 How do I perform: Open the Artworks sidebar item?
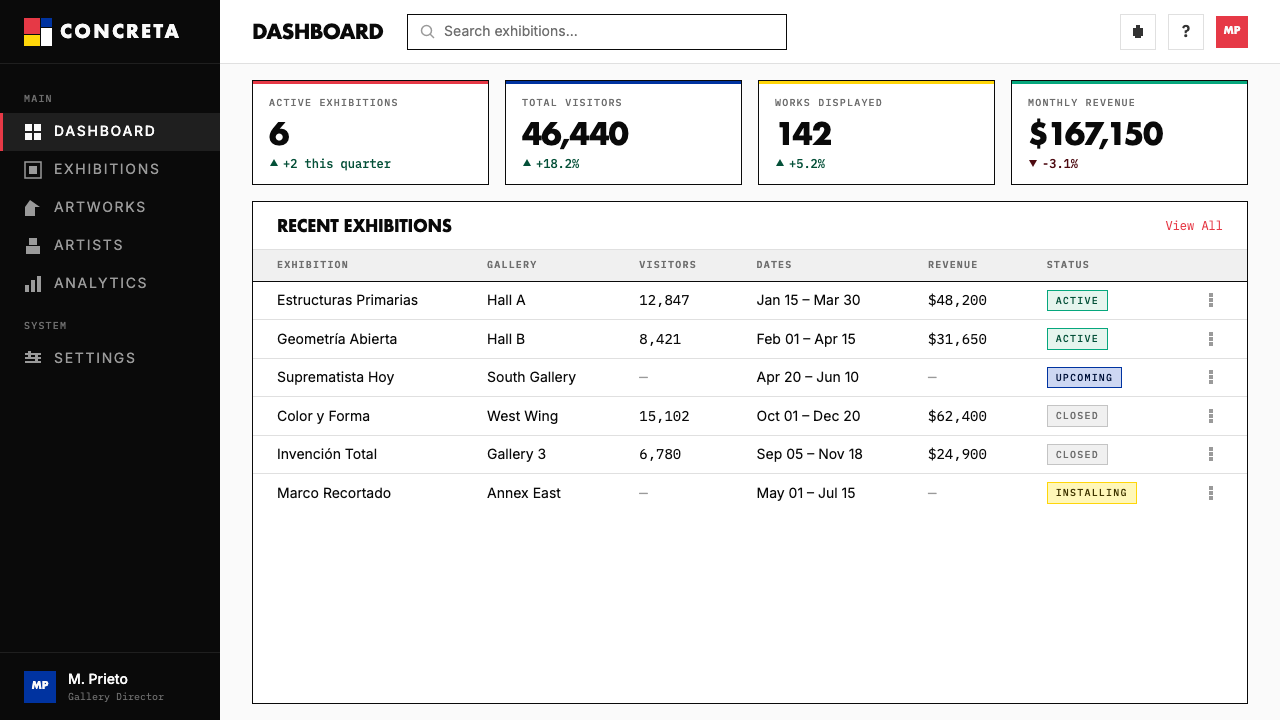(110, 208)
